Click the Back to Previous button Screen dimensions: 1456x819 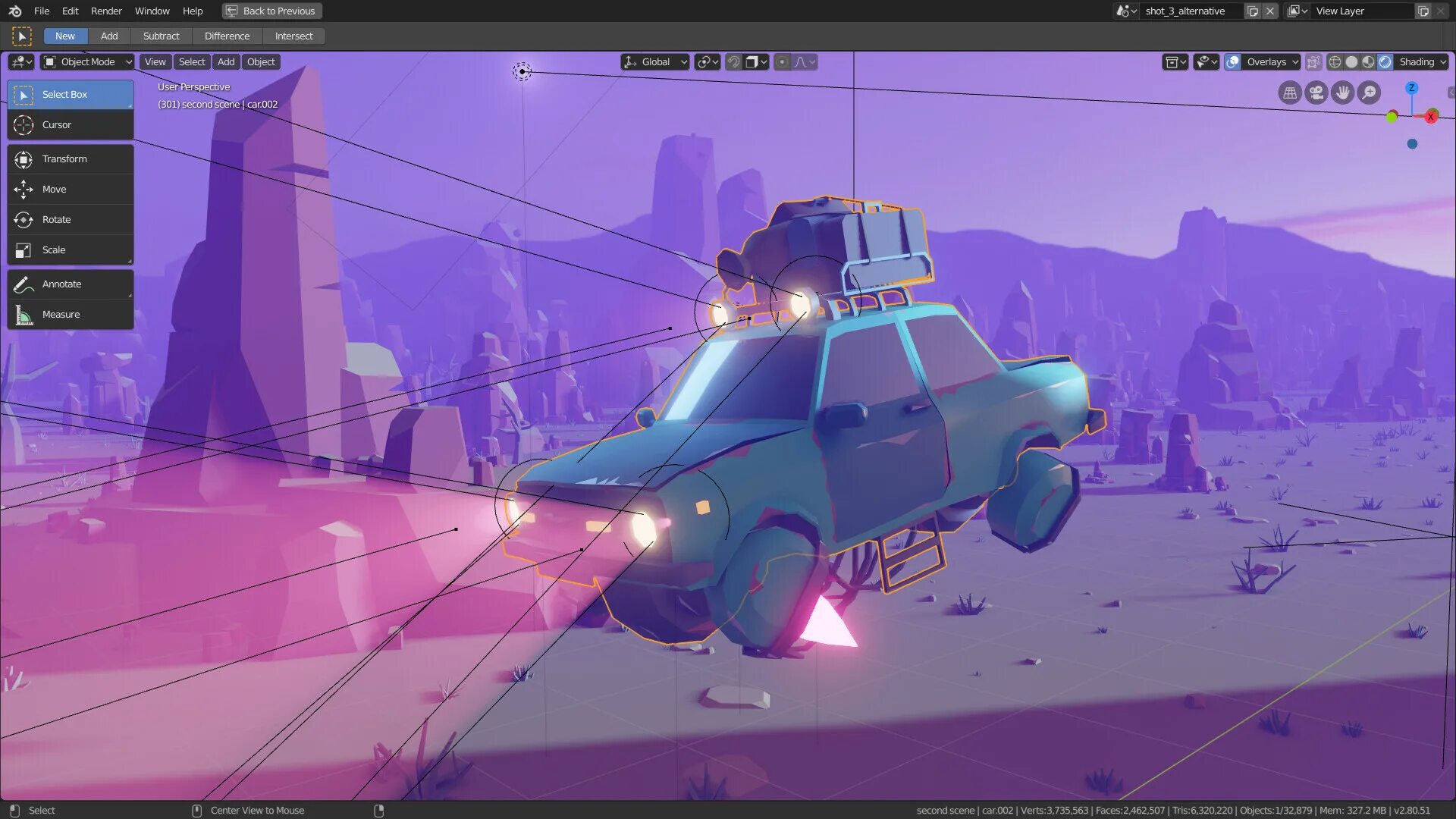(x=271, y=11)
